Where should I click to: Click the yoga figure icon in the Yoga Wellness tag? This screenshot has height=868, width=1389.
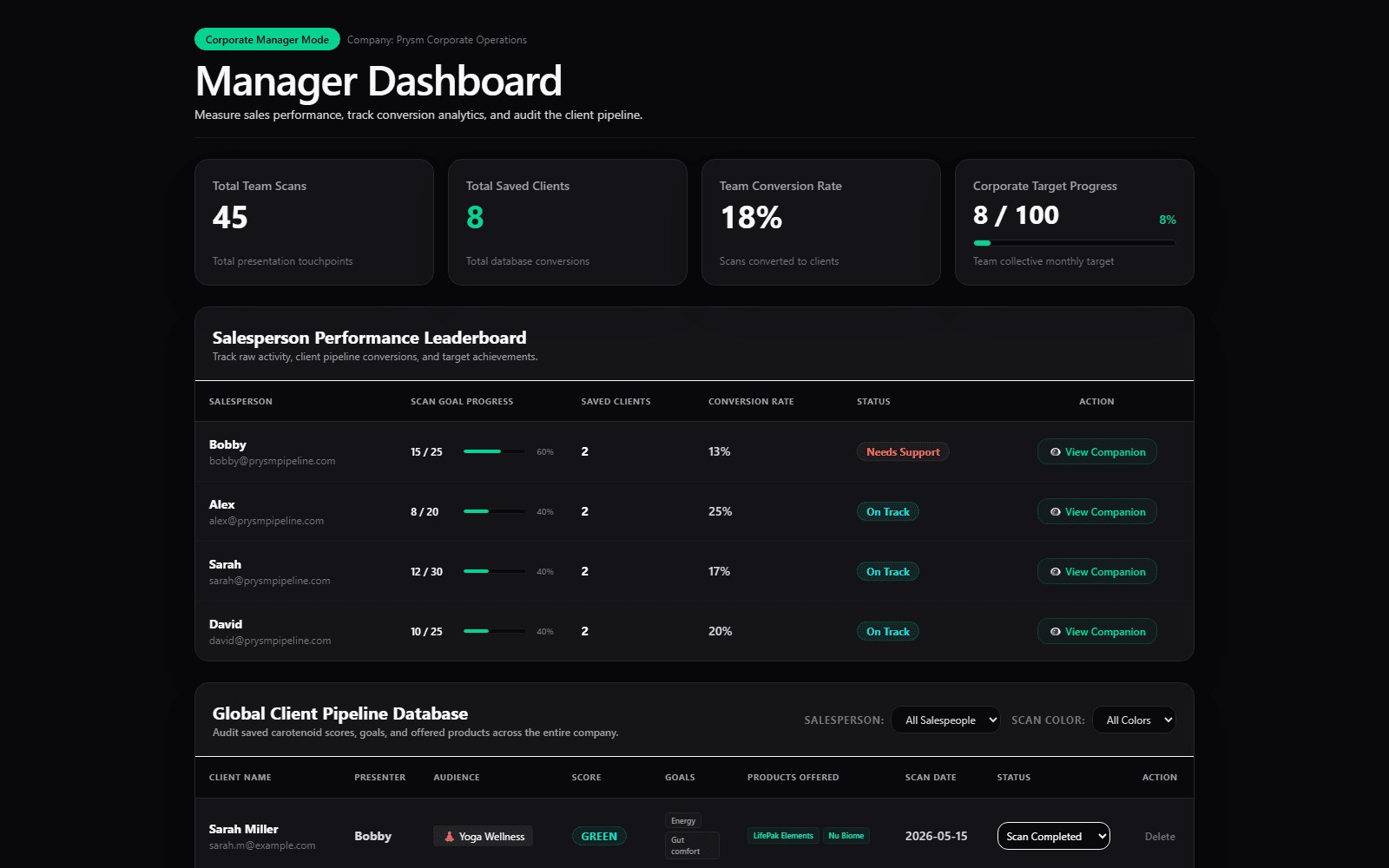click(x=449, y=837)
